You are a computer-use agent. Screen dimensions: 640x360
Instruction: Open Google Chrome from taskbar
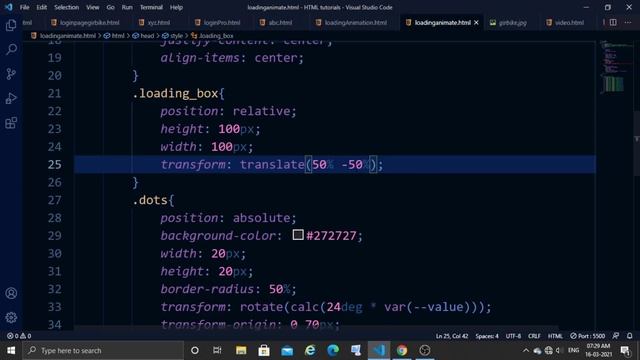tap(402, 350)
